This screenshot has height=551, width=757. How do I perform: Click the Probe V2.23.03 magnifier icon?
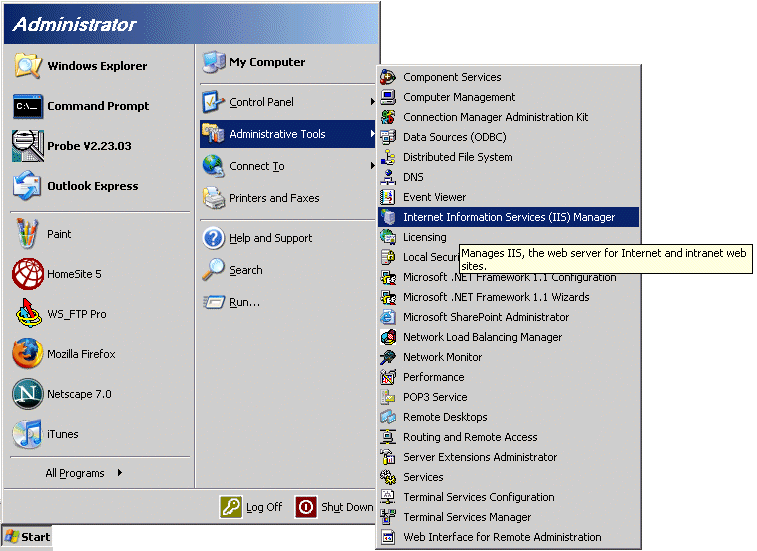pos(28,146)
